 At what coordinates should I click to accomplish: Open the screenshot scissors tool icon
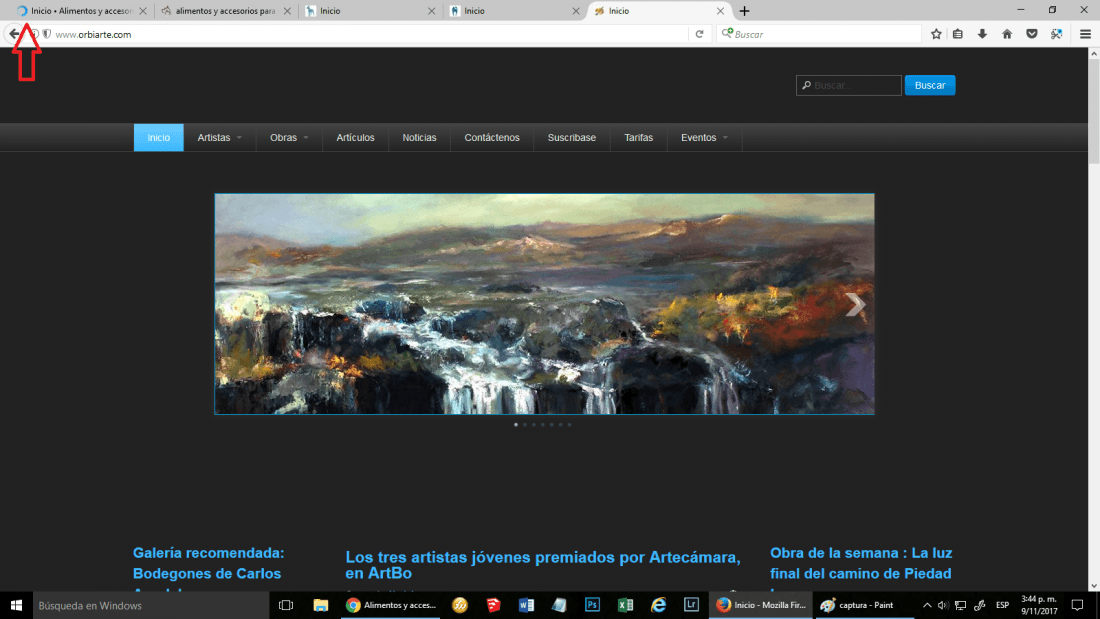coord(1056,34)
